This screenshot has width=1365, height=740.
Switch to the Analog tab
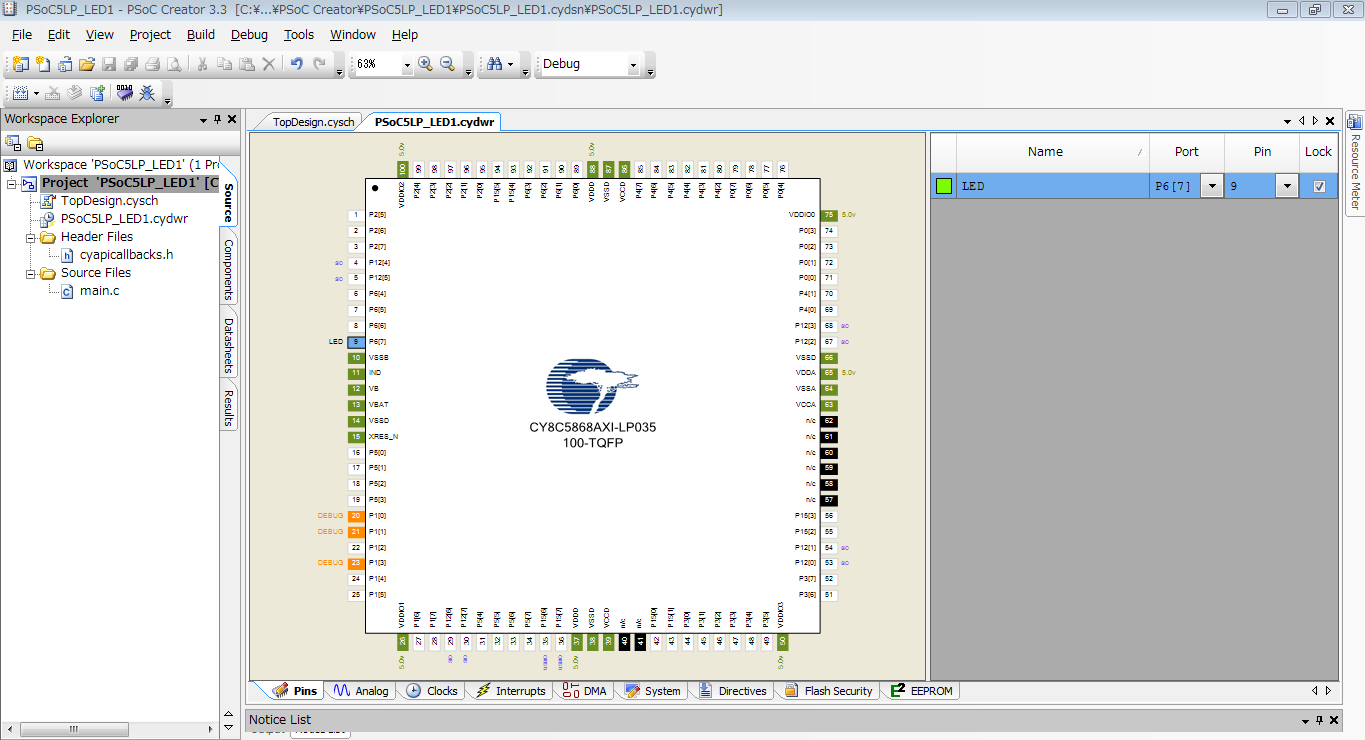(361, 691)
